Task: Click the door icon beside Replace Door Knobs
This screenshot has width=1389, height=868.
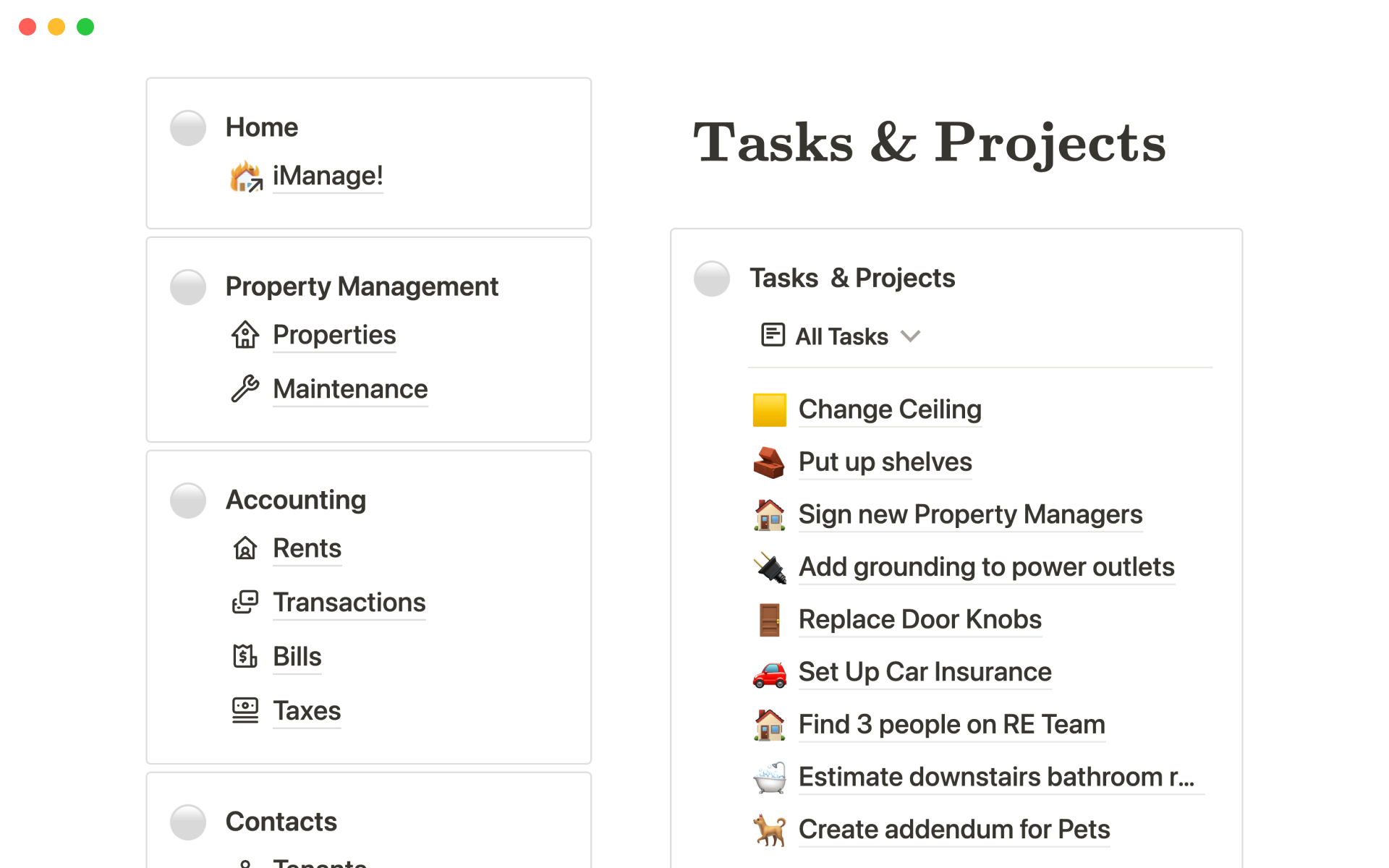Action: pos(769,620)
